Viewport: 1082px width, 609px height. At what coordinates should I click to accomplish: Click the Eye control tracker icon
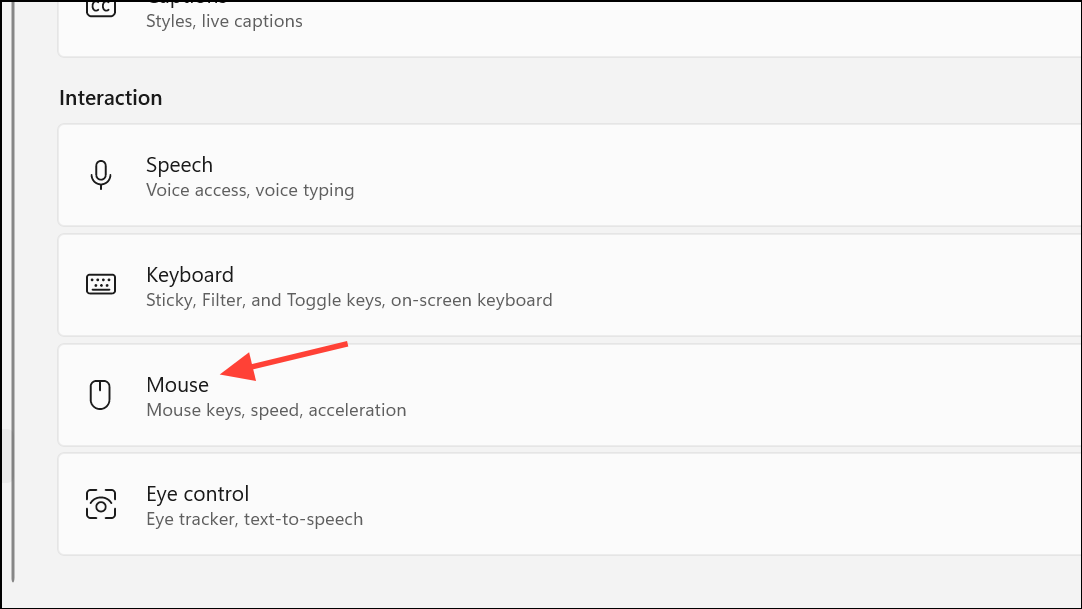tap(101, 504)
